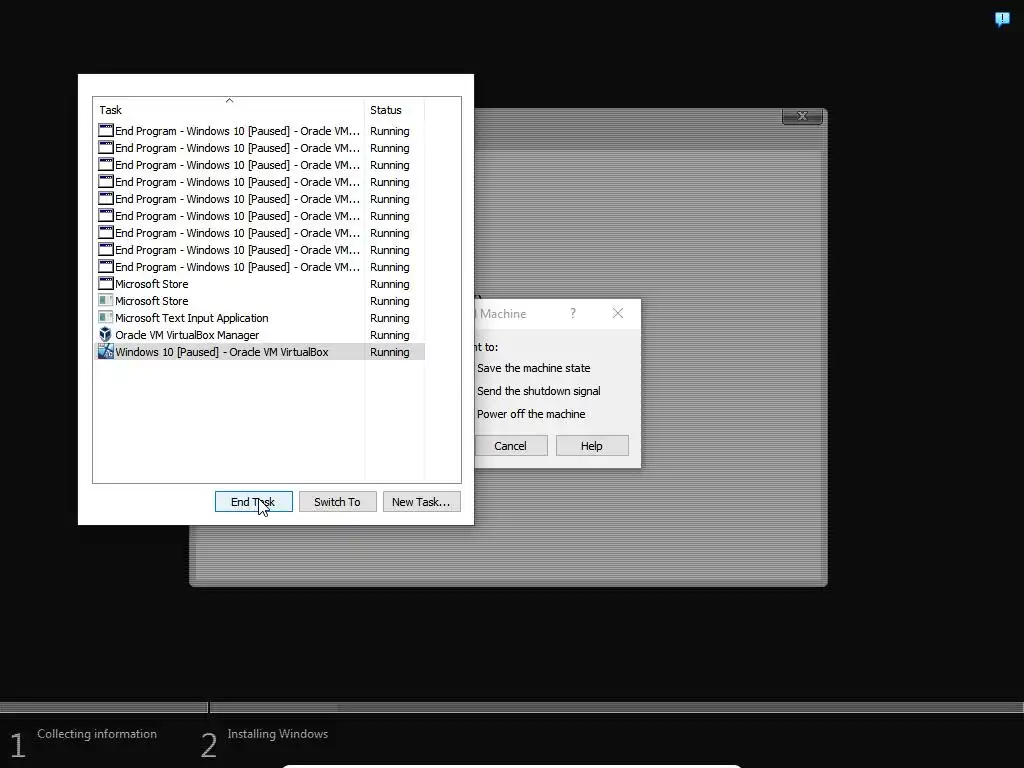
Task: Click the question mark help icon in the Machine dialog
Action: (573, 313)
